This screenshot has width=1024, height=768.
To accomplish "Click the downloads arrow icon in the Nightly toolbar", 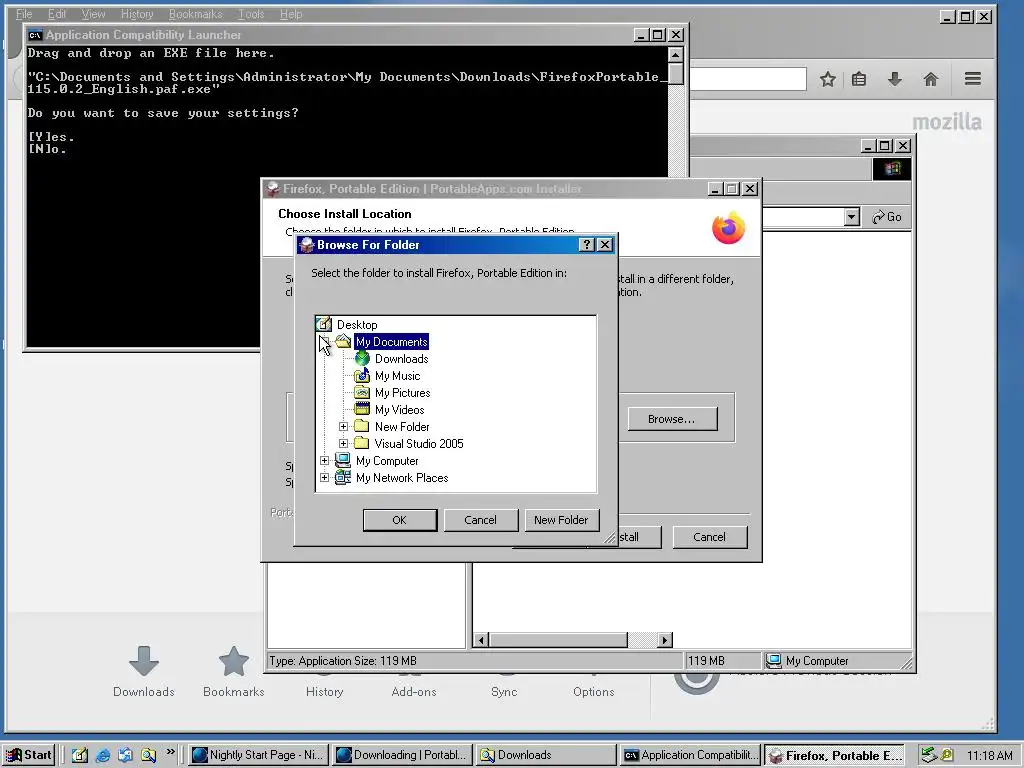I will click(x=895, y=80).
